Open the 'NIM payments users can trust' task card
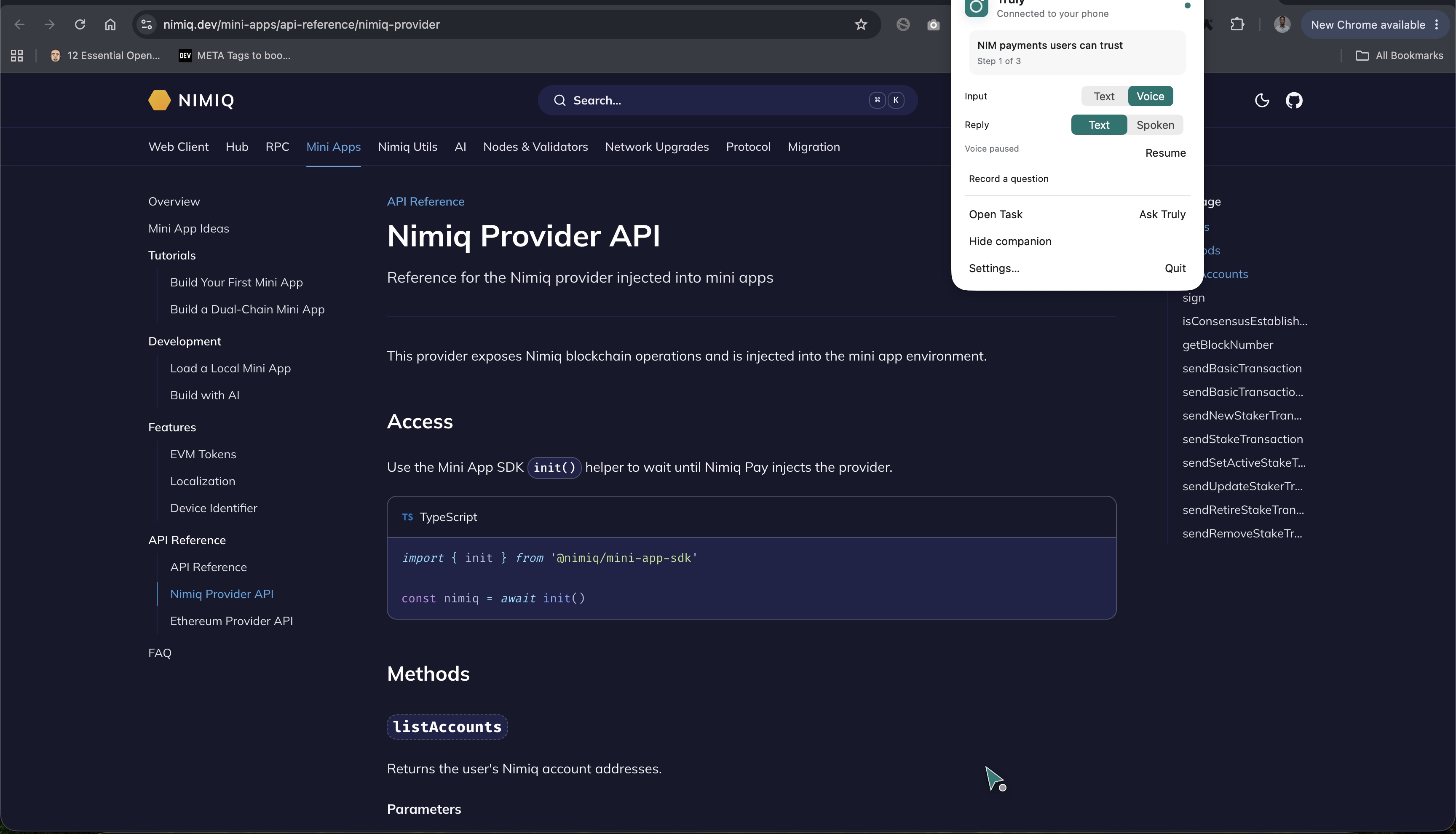The width and height of the screenshot is (1456, 834). coord(1077,52)
